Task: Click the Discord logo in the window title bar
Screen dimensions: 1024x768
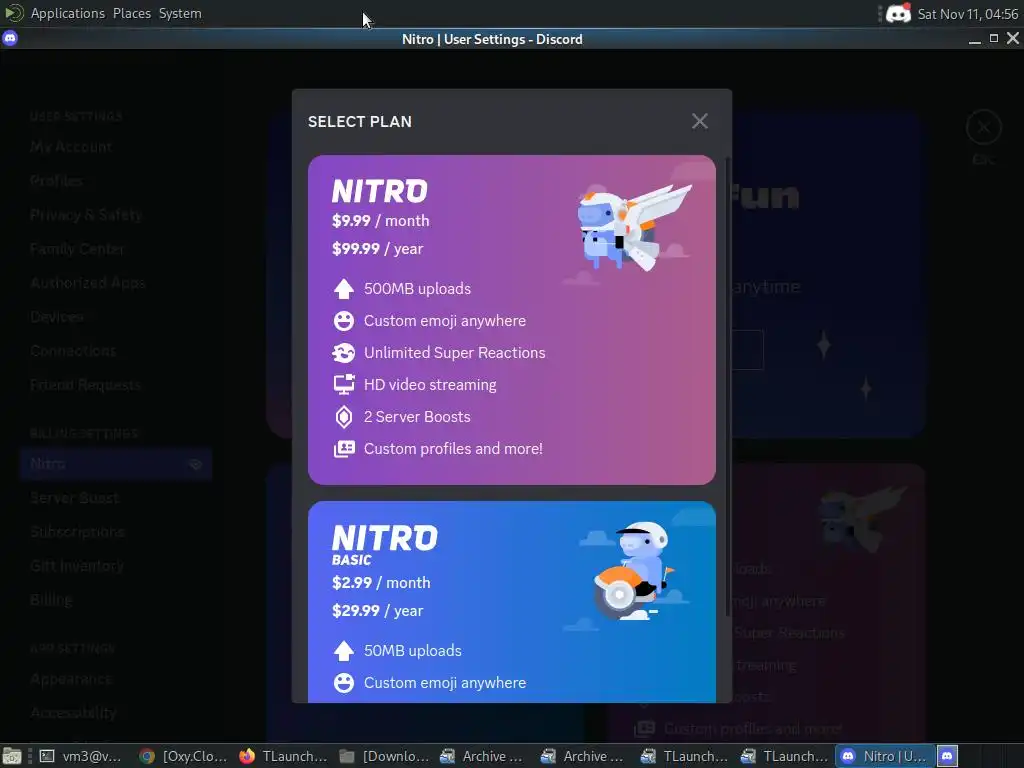Action: click(x=10, y=39)
